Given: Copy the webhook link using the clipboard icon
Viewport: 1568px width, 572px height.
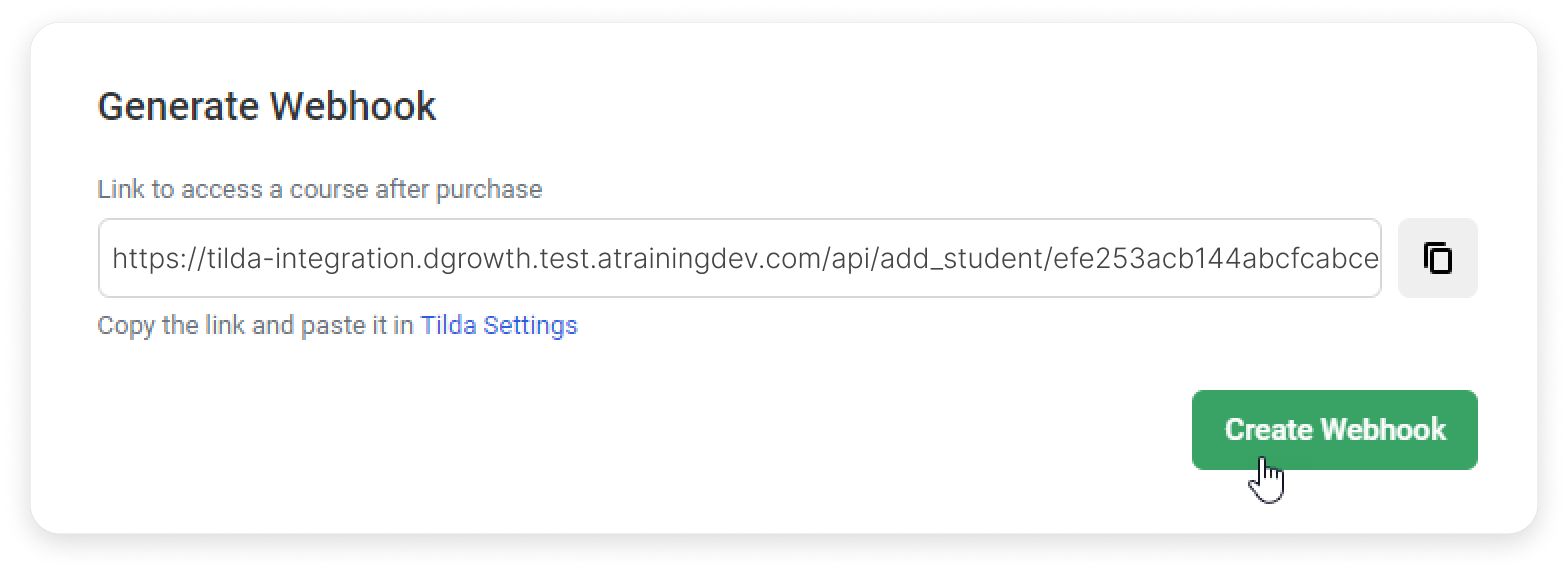Looking at the screenshot, I should [1437, 258].
